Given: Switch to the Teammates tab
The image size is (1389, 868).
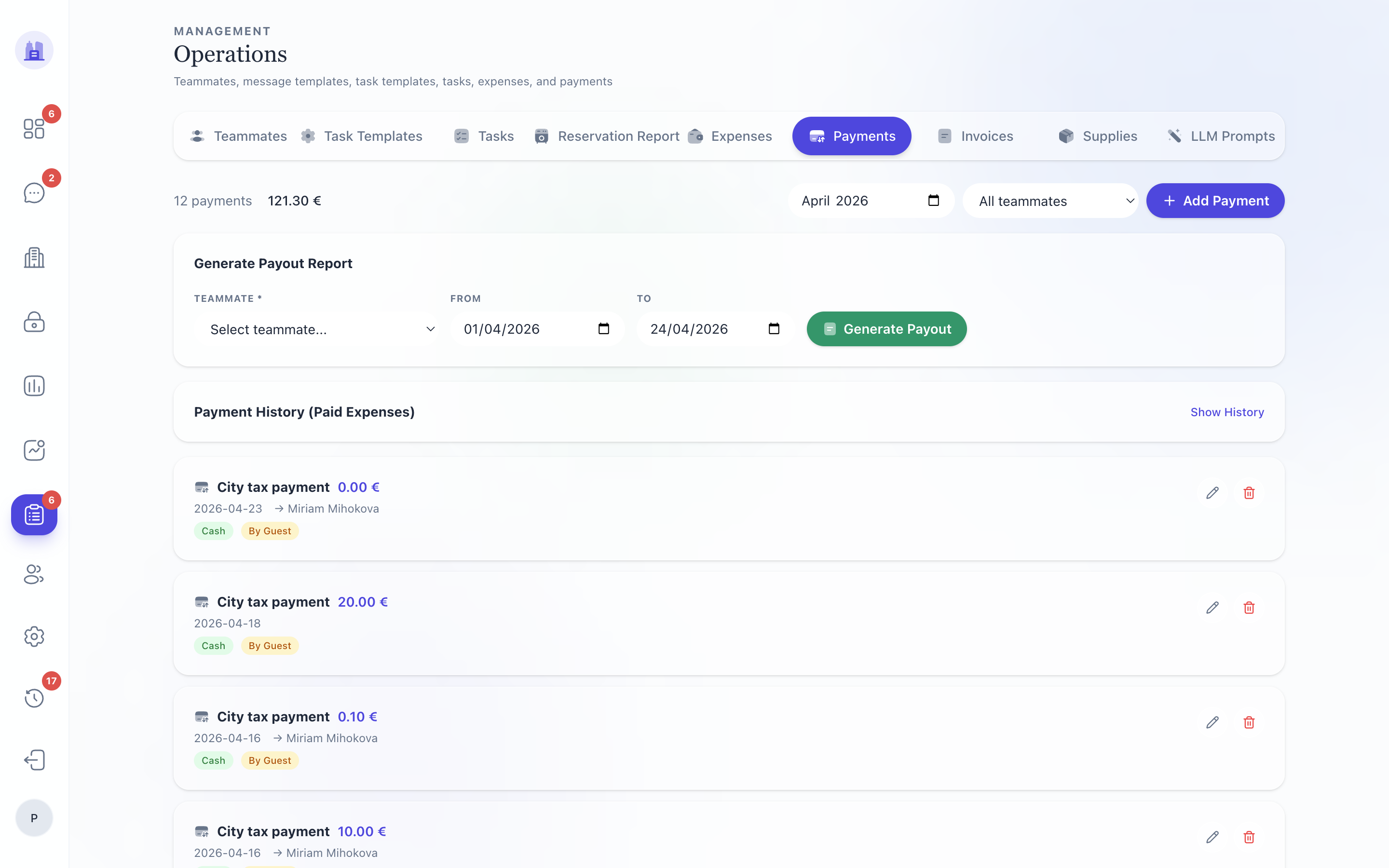Looking at the screenshot, I should coord(238,136).
